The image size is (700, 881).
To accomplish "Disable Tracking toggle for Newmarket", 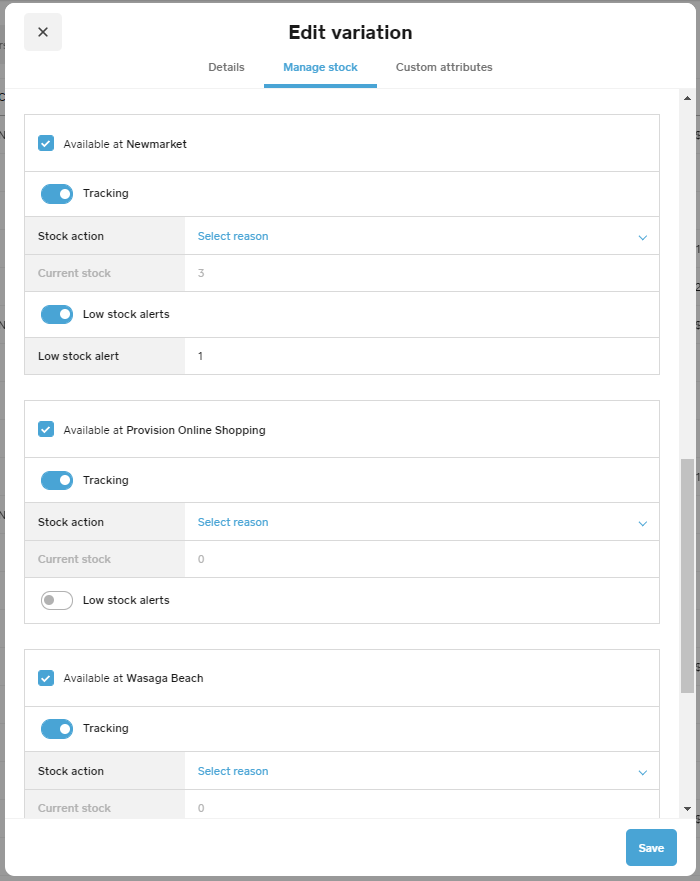I will click(x=57, y=193).
